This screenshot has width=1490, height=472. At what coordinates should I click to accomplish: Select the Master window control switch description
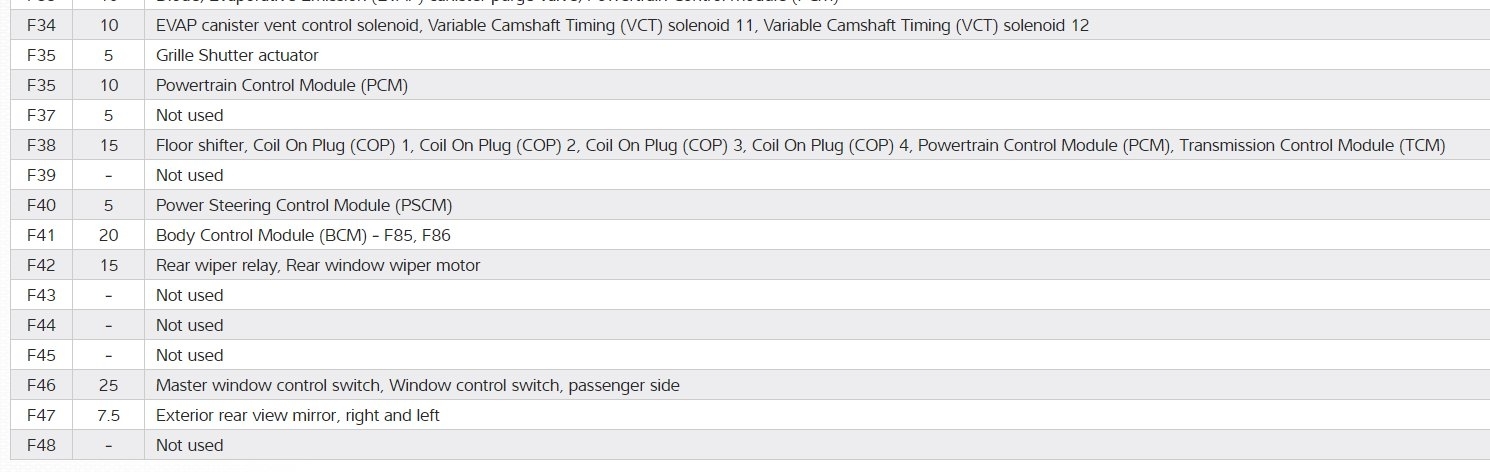tap(417, 385)
